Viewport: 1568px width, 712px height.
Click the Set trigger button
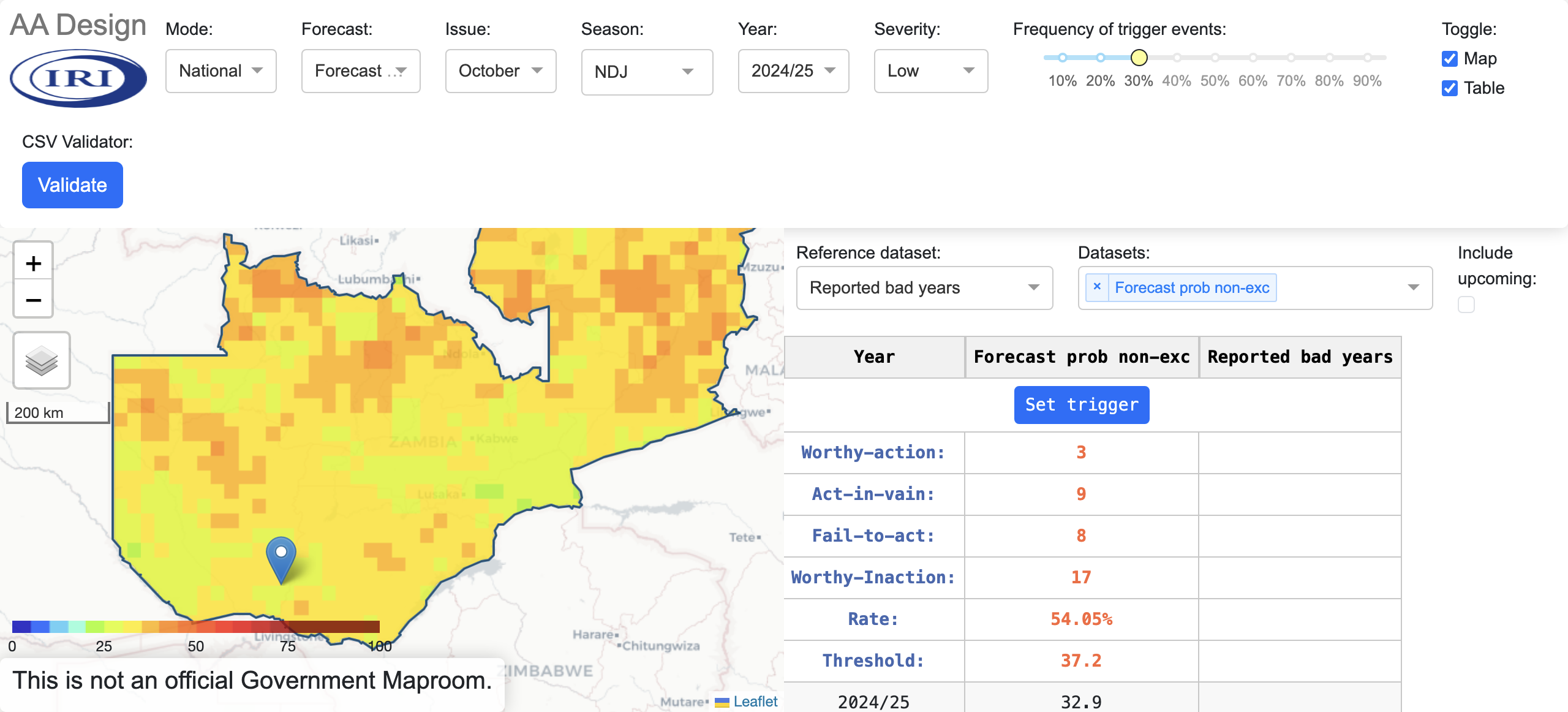point(1082,404)
